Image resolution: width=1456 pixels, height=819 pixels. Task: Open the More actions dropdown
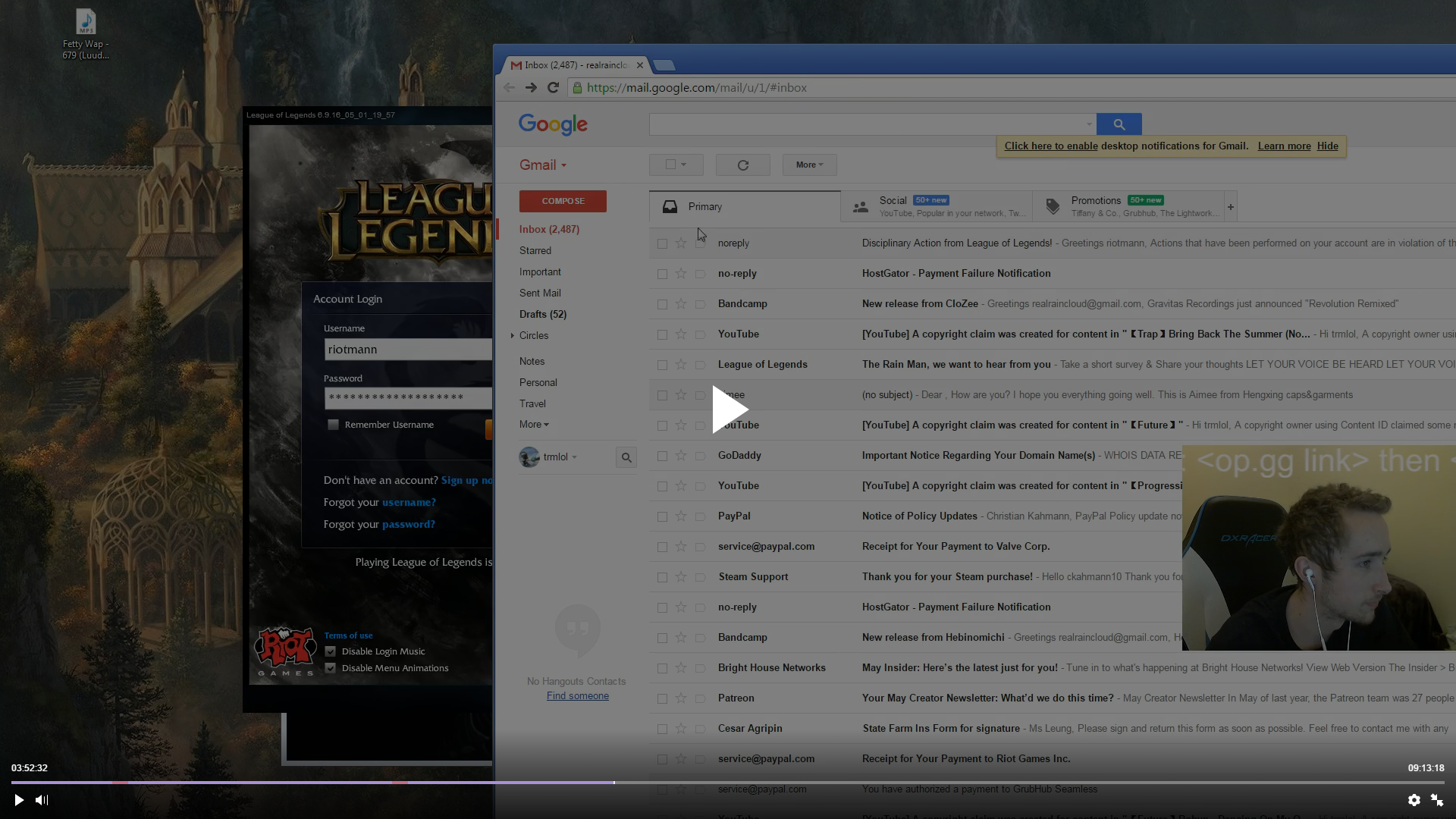pos(809,165)
